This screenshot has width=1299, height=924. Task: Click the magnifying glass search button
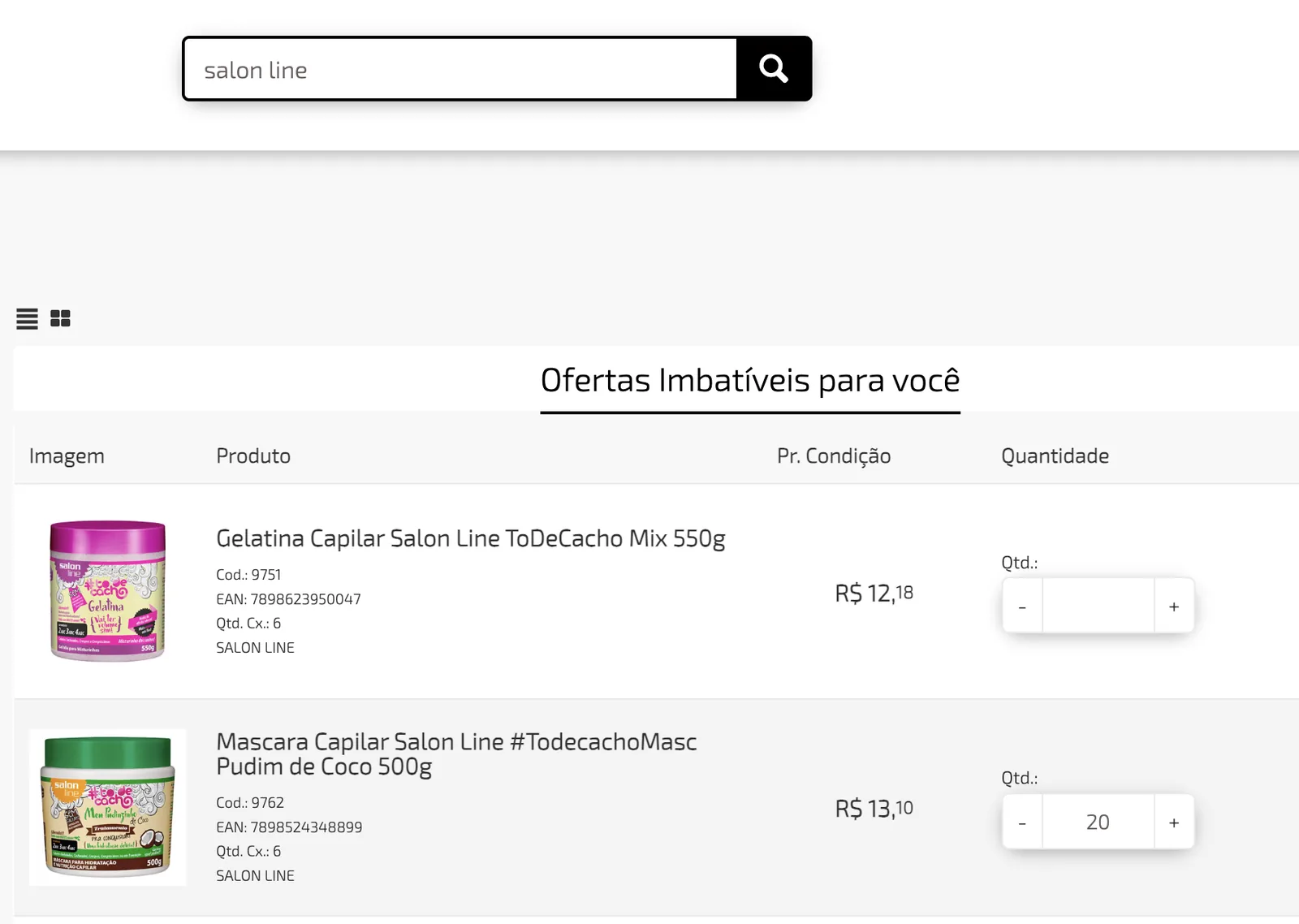tap(774, 69)
